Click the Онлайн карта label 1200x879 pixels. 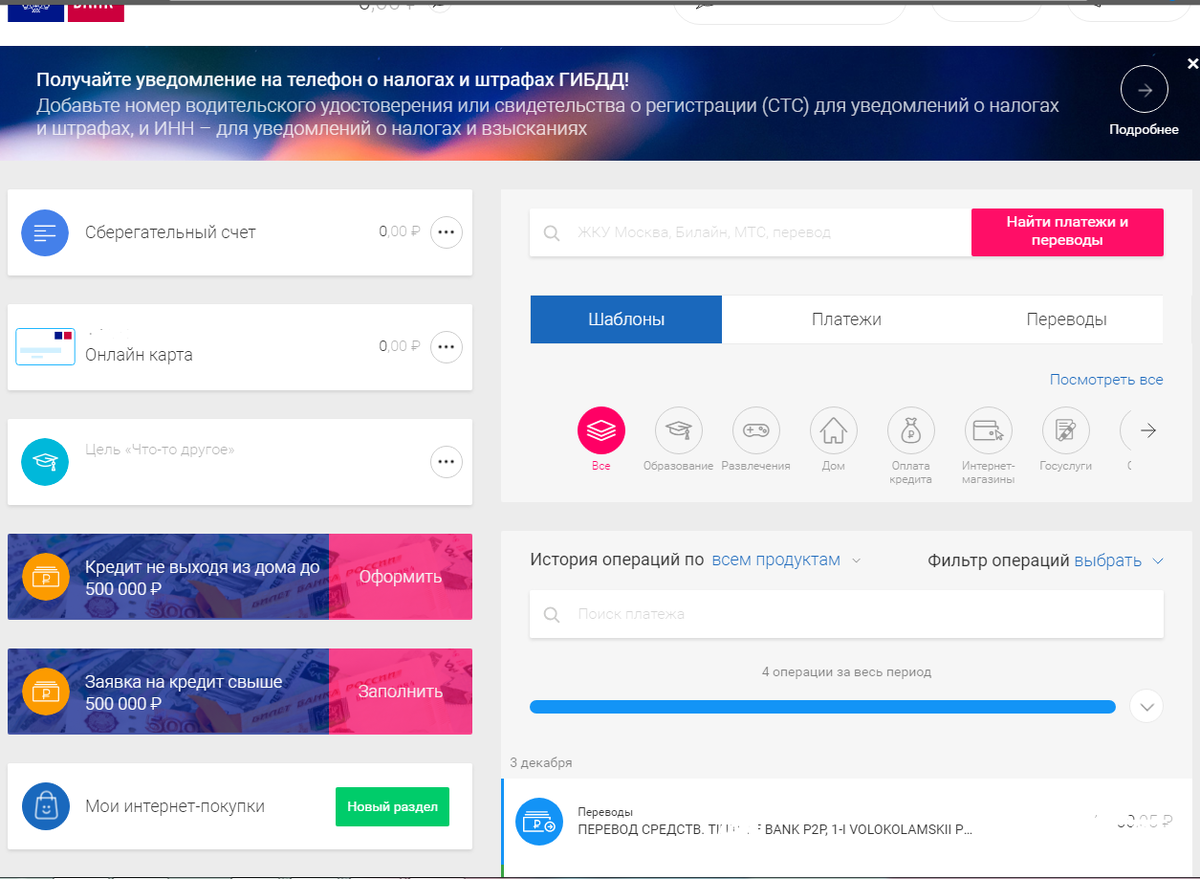(139, 355)
